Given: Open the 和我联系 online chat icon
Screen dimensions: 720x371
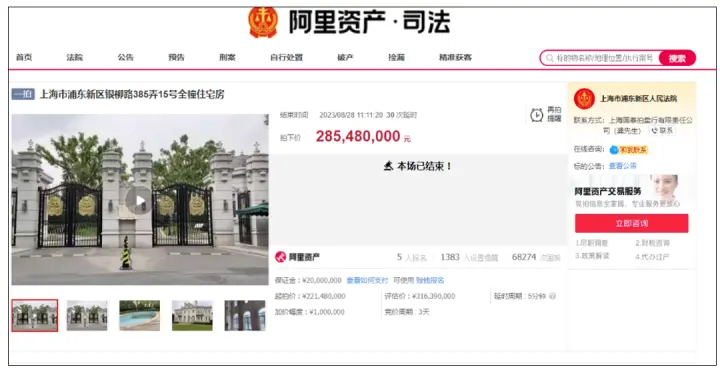Looking at the screenshot, I should [x=614, y=150].
